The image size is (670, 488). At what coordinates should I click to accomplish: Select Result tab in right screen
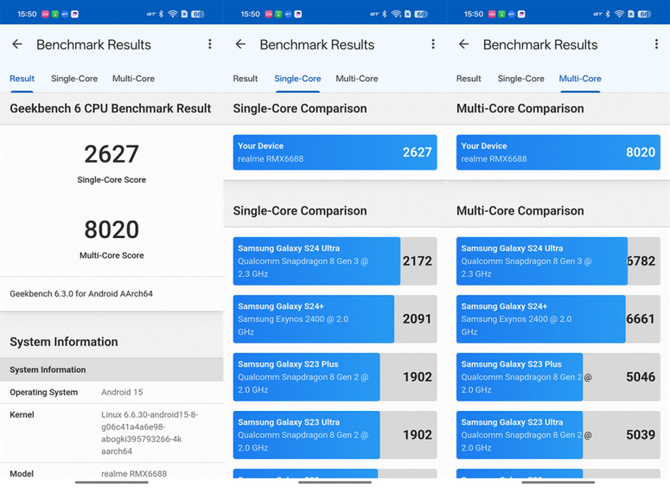tap(469, 79)
